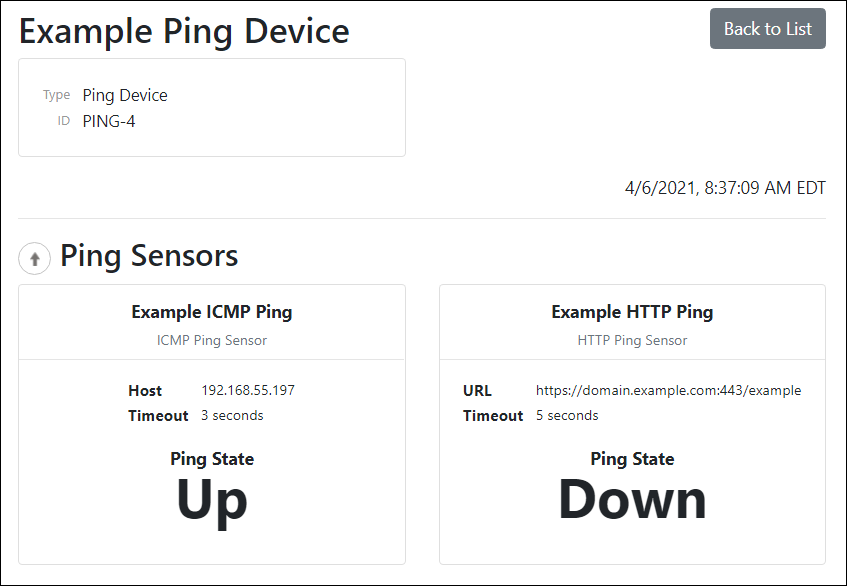Click the timestamp 4/6/2021, 8:37:09 AM EDT
Image resolution: width=847 pixels, height=586 pixels.
click(725, 188)
